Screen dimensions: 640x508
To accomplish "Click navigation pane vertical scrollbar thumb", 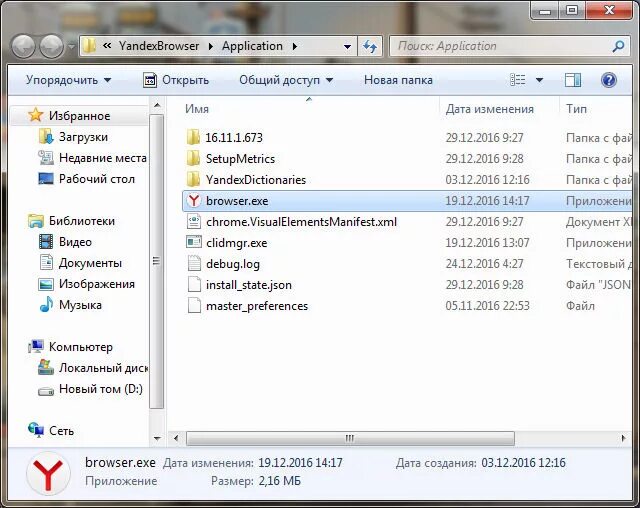I will click(x=157, y=261).
